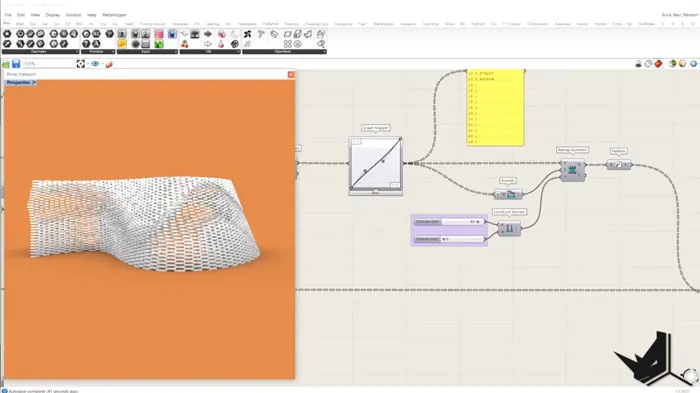Click the Domain start slider
Screen dimensions: 700x393
click(x=450, y=222)
